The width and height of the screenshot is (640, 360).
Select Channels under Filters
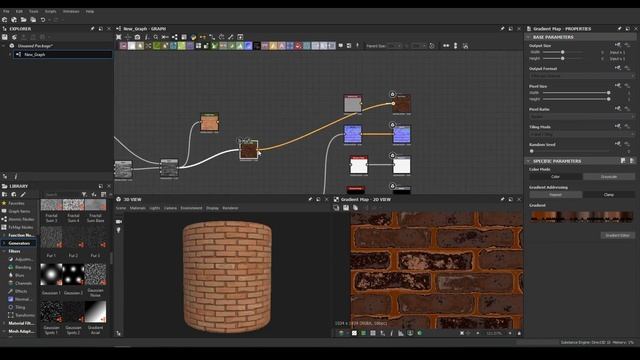(x=23, y=283)
